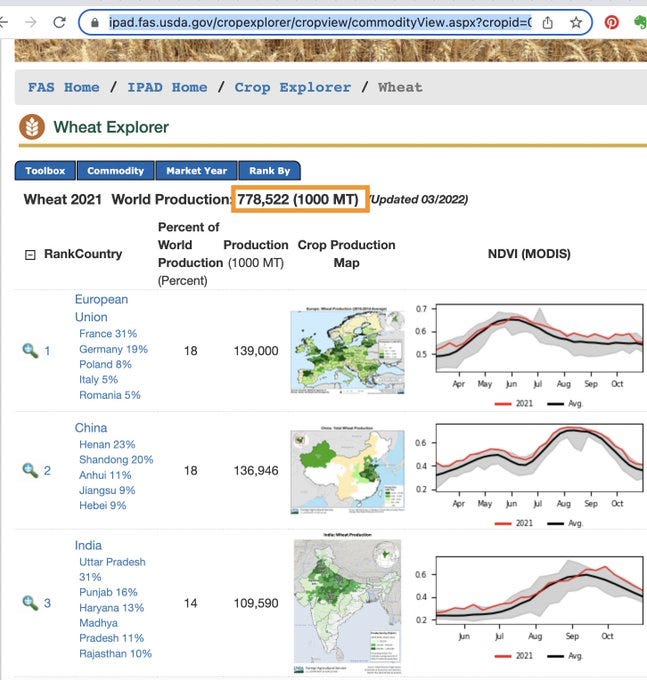
Task: Open the India country link
Action: click(88, 545)
